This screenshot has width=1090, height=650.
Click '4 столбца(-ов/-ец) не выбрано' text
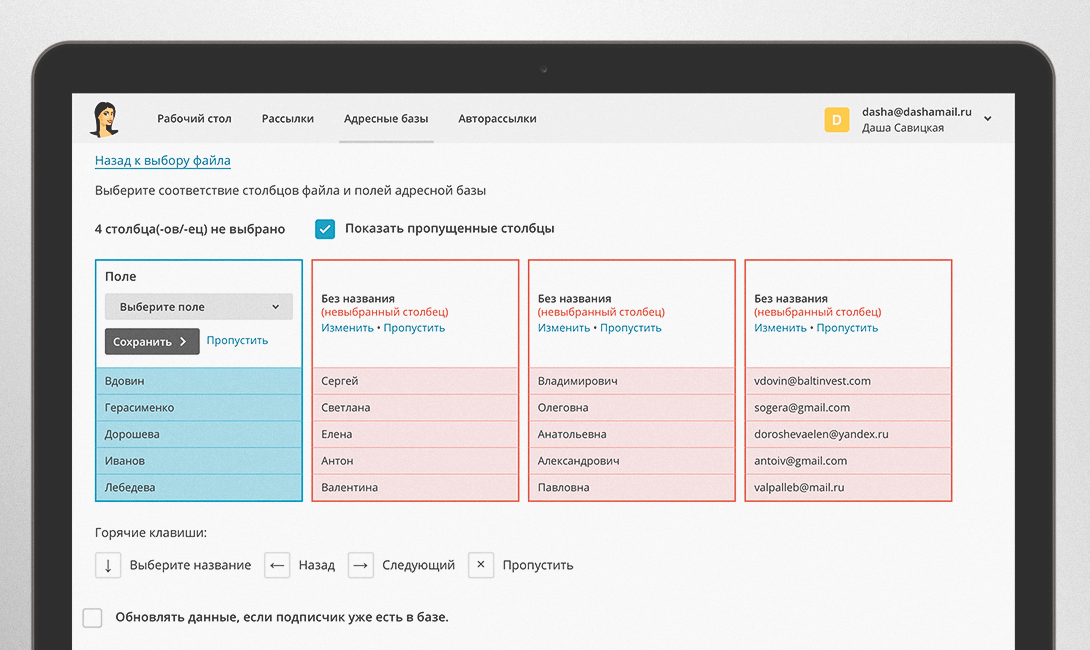190,229
